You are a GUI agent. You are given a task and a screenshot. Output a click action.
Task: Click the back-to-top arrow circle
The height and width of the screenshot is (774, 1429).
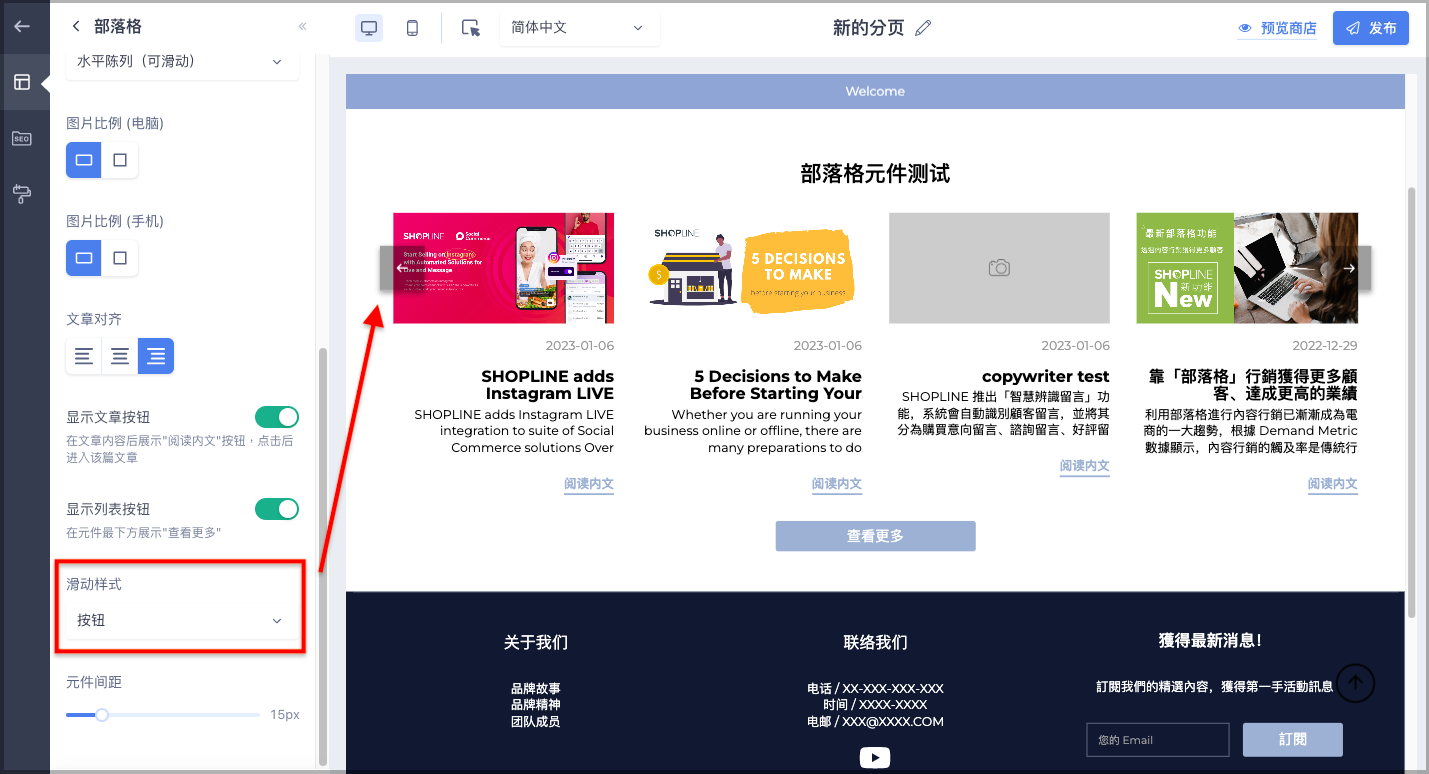1356,683
